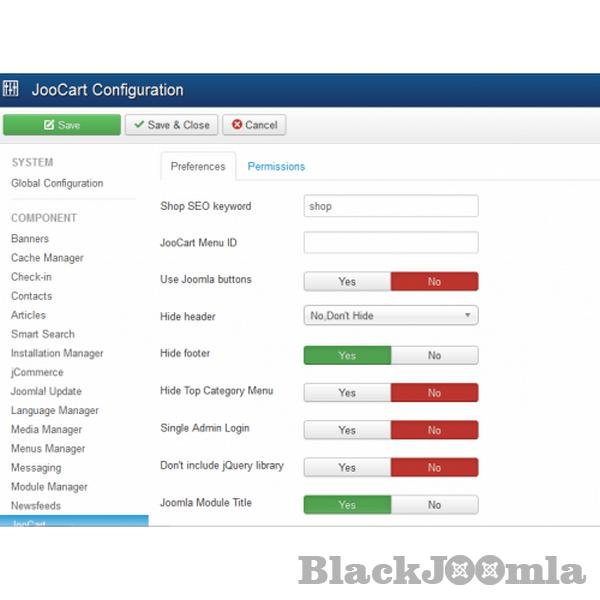Select Module Manager from the sidebar

tap(49, 487)
